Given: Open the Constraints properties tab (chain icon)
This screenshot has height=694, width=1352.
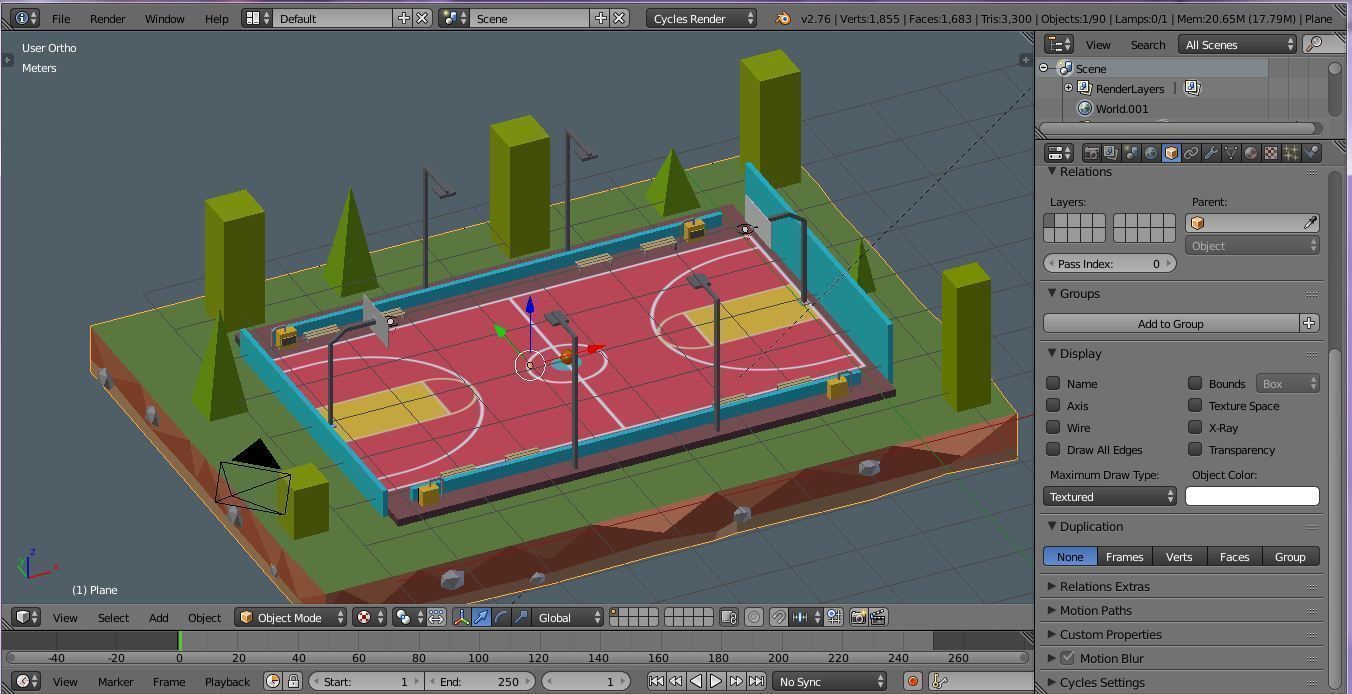Looking at the screenshot, I should [1191, 153].
